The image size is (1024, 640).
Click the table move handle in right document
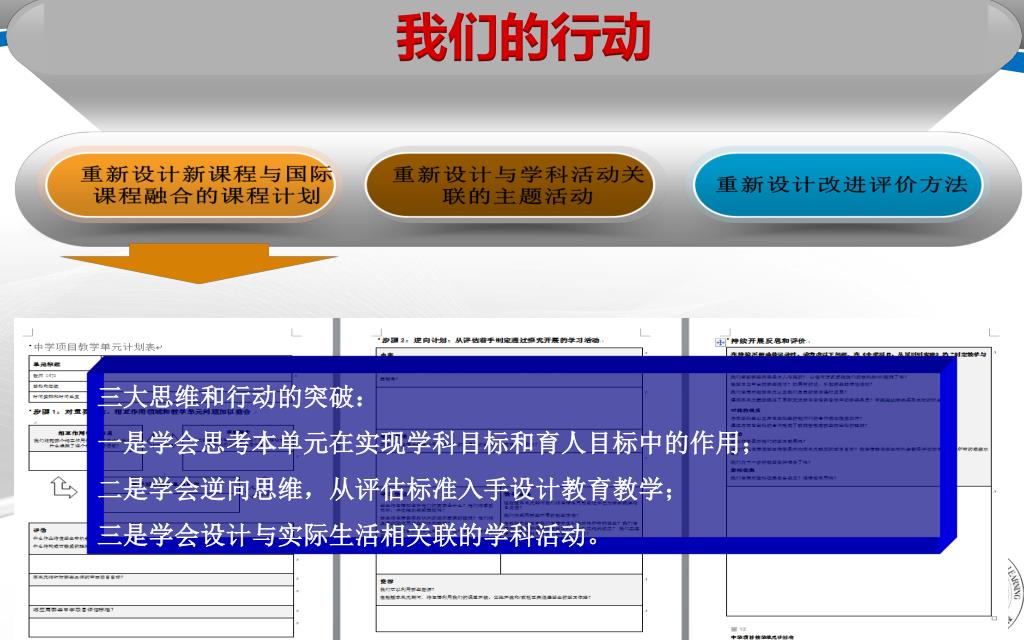pos(720,342)
